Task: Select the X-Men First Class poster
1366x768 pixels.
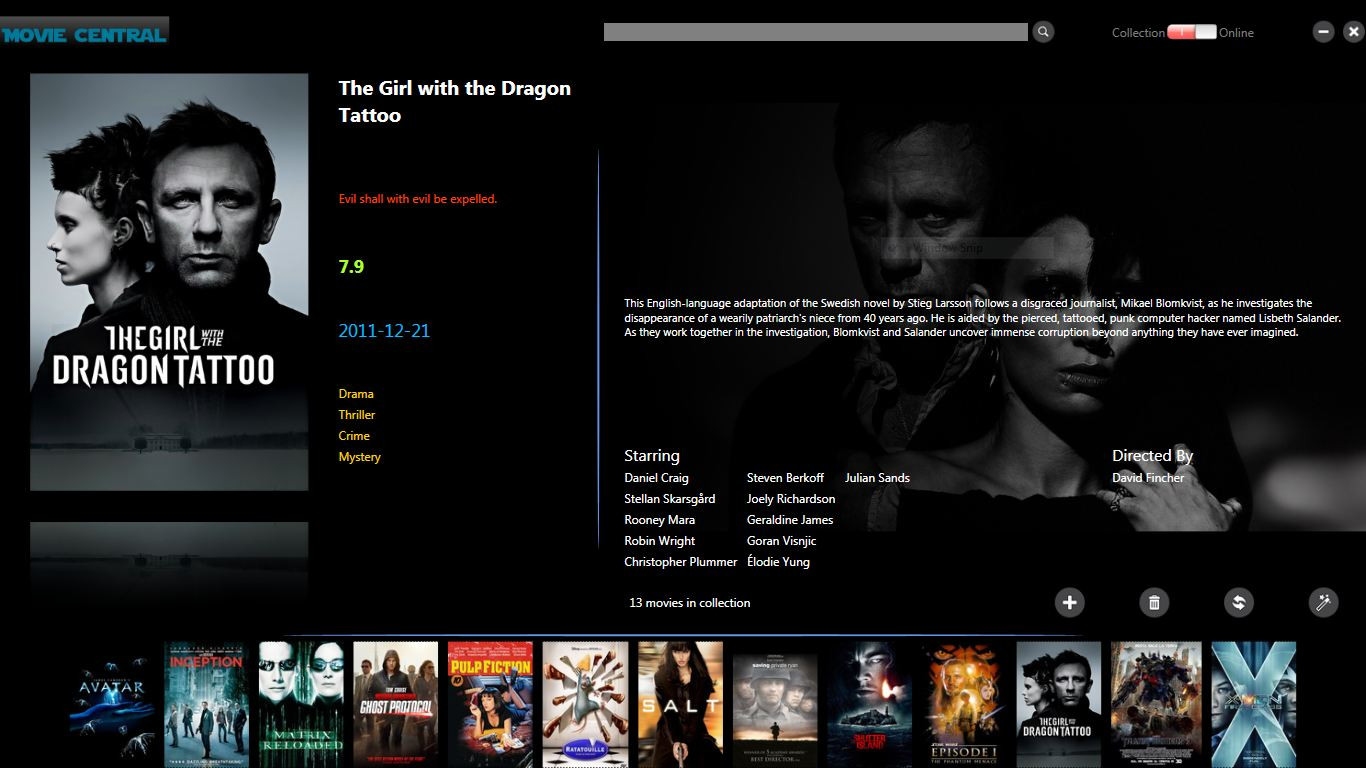Action: (x=1253, y=704)
